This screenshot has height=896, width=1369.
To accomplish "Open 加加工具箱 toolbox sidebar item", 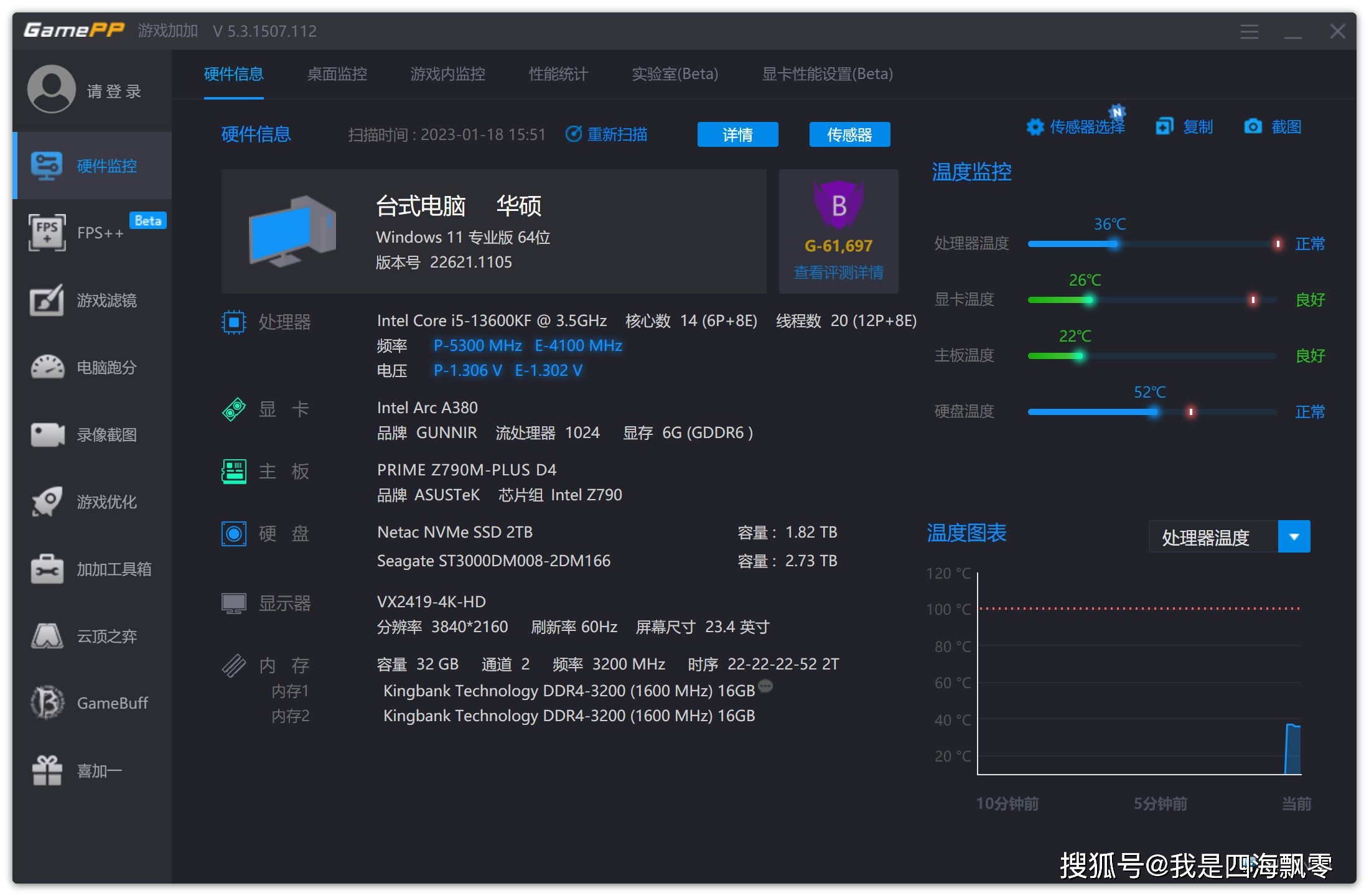I will pyautogui.click(x=92, y=569).
